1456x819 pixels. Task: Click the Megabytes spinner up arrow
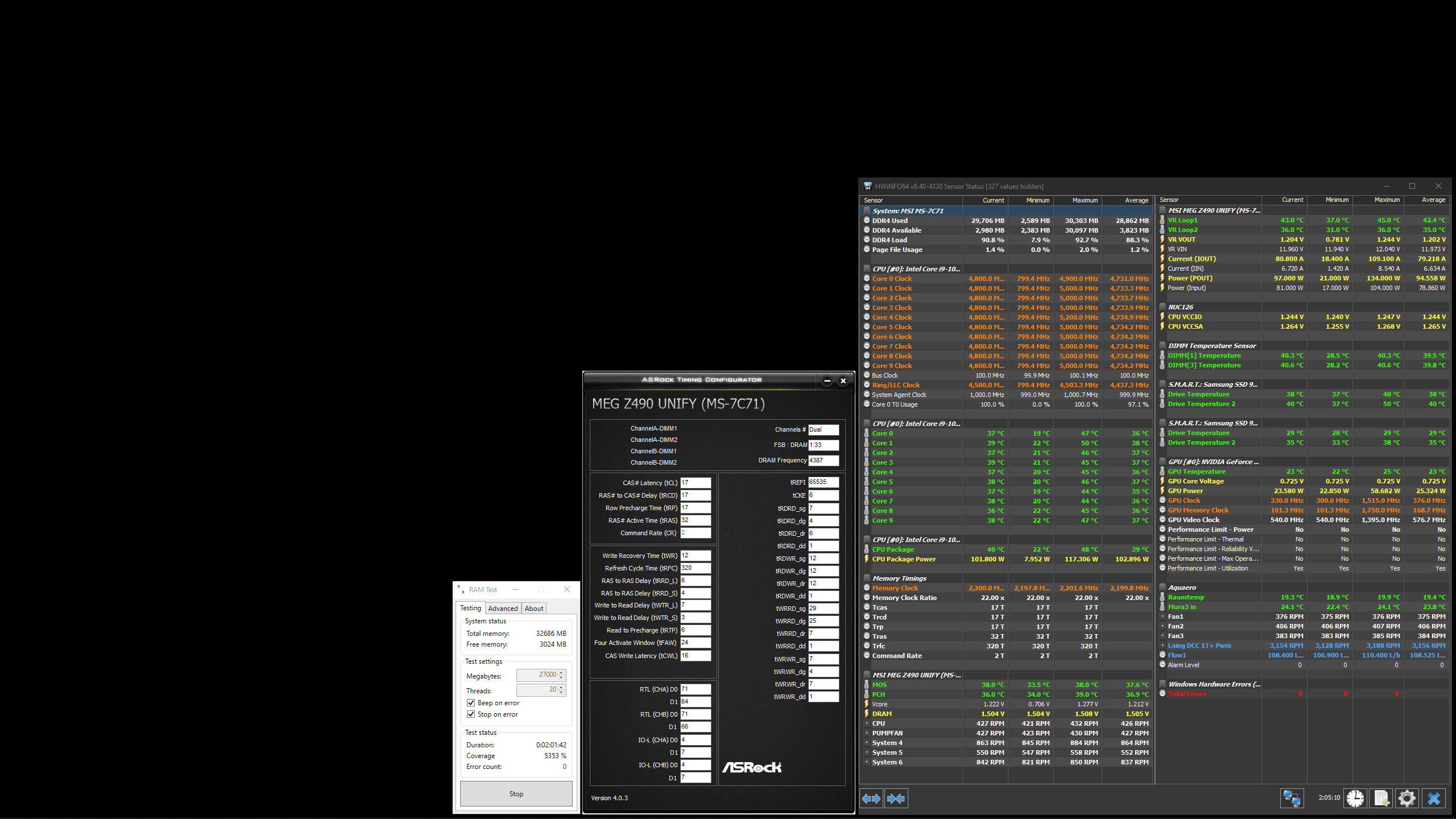pyautogui.click(x=561, y=672)
